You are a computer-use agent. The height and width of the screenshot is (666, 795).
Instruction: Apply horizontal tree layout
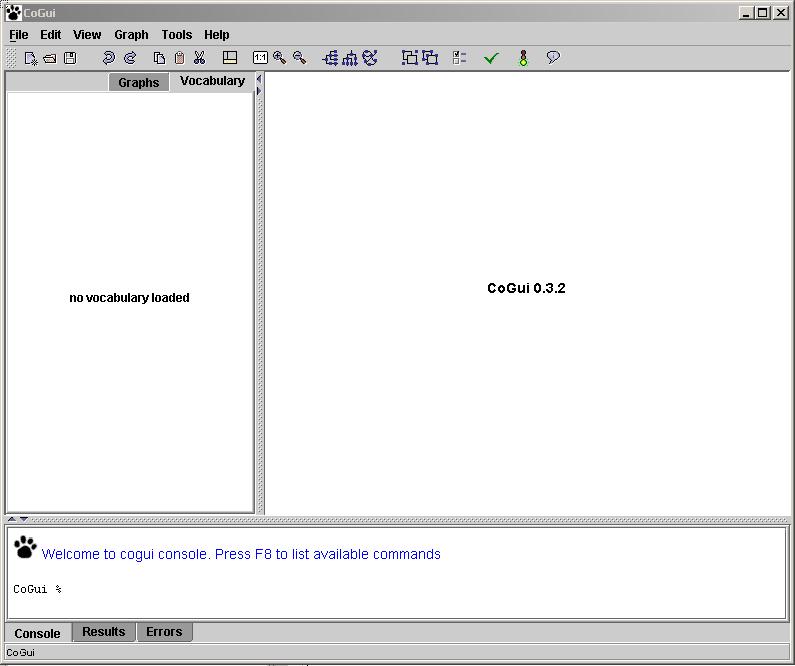(330, 58)
